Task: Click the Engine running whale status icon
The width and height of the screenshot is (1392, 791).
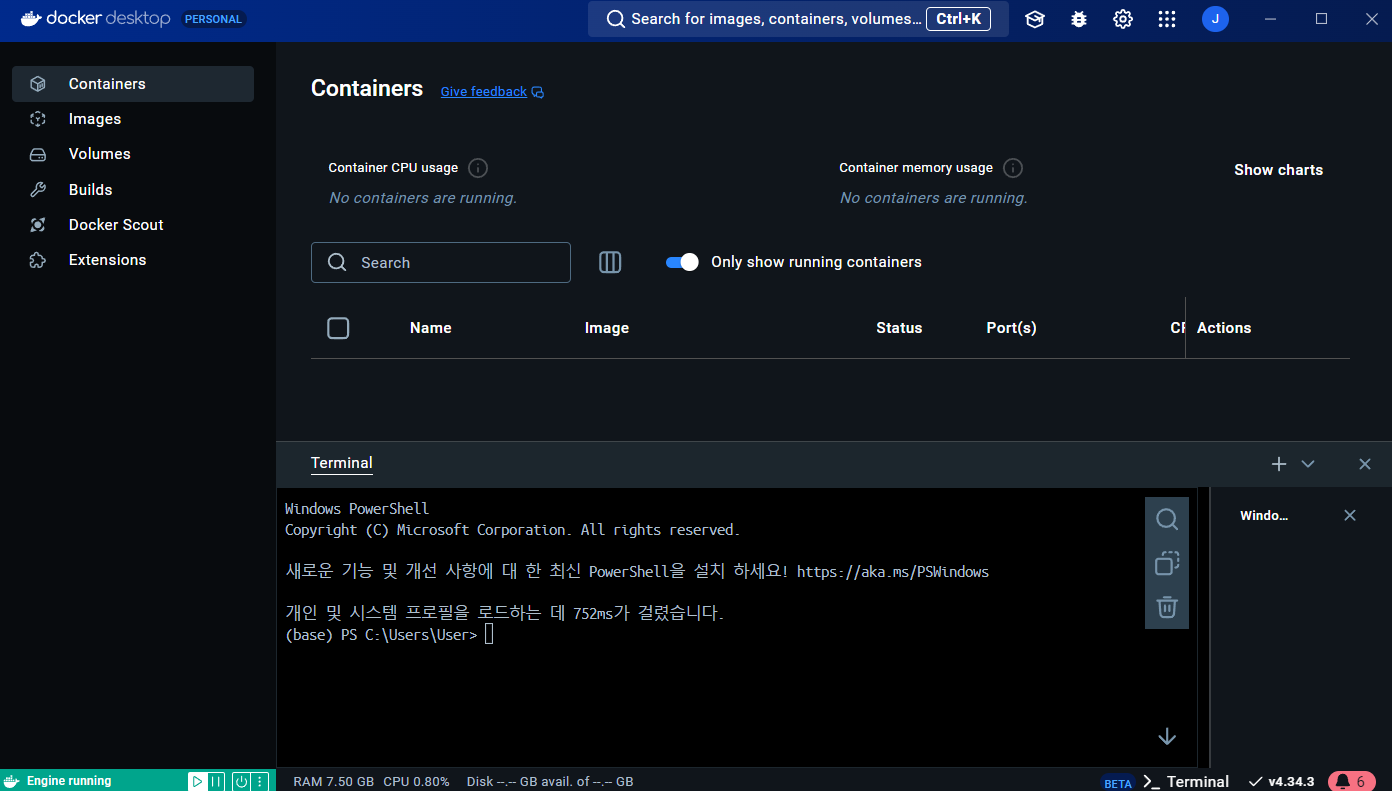Action: [12, 781]
